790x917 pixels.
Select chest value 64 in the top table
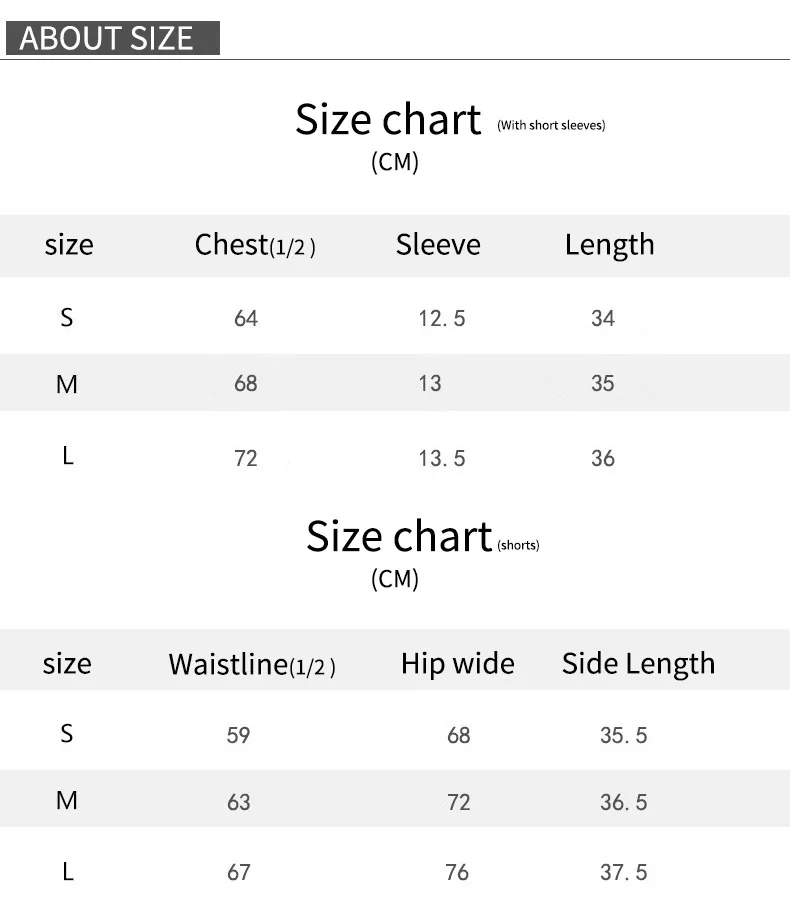246,319
